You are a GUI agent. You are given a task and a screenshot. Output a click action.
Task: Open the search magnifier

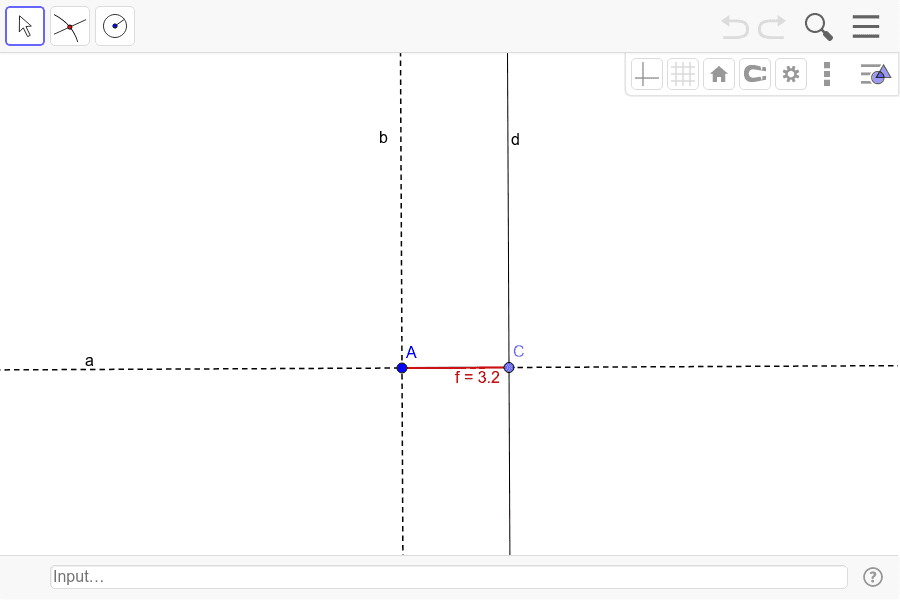(818, 27)
